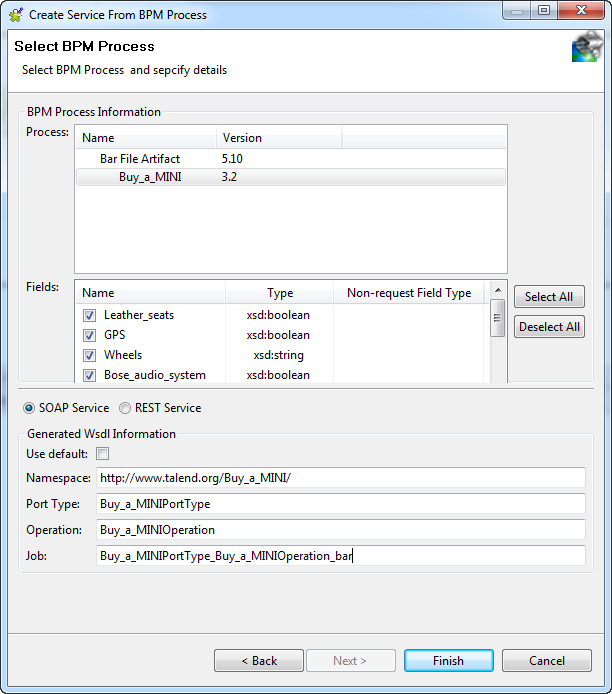Click the Fields table Type column header

click(x=280, y=293)
